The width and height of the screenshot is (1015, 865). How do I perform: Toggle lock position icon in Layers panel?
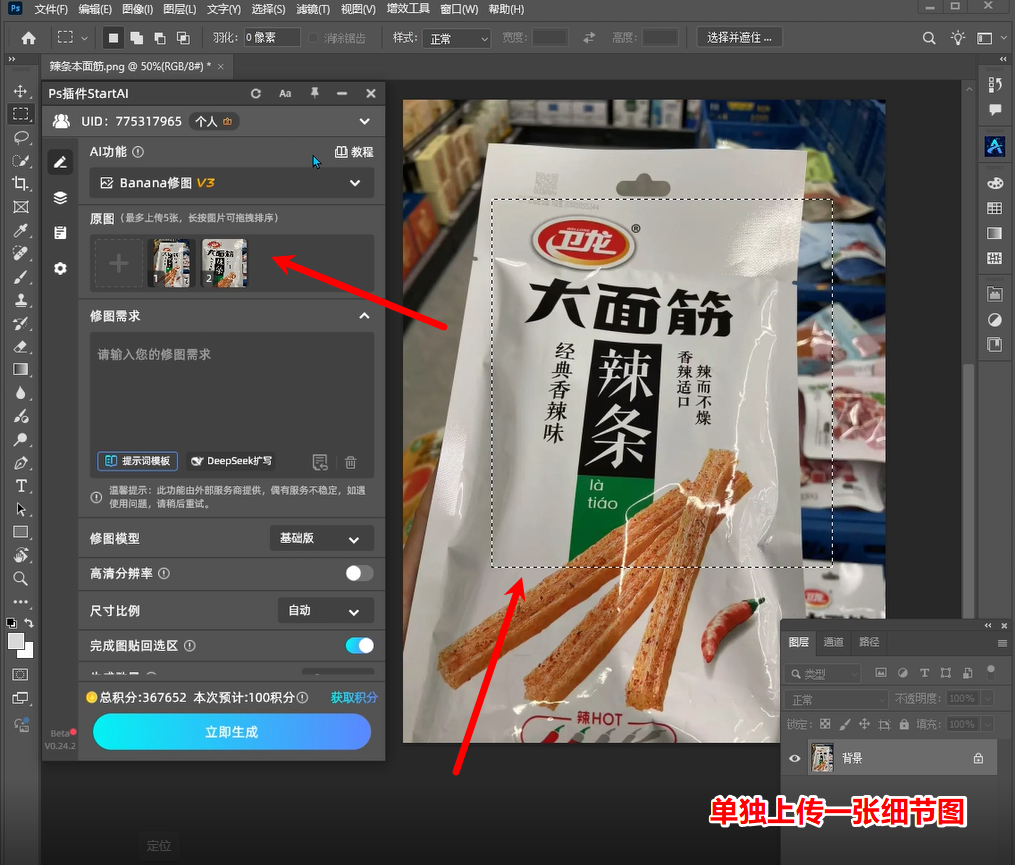coord(864,724)
